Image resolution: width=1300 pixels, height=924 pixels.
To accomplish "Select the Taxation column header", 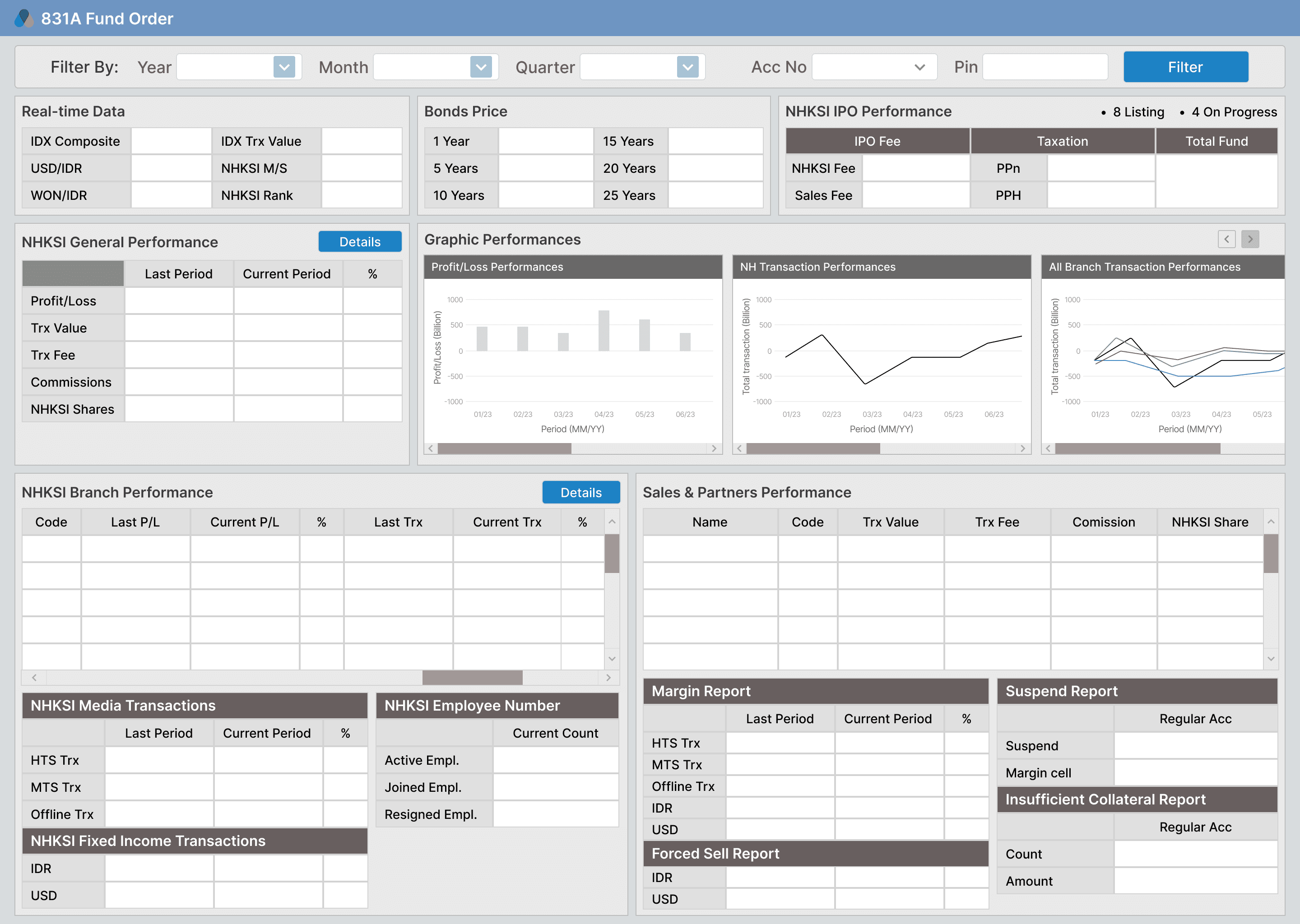I will click(1062, 141).
